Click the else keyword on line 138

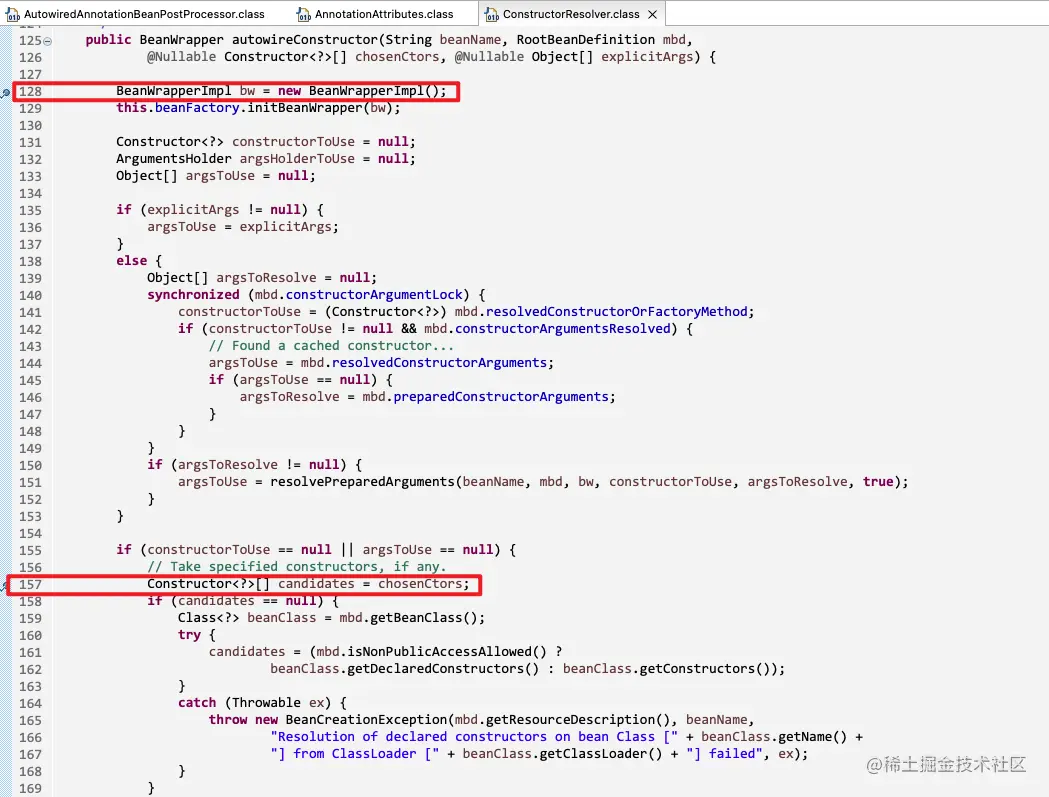(131, 260)
